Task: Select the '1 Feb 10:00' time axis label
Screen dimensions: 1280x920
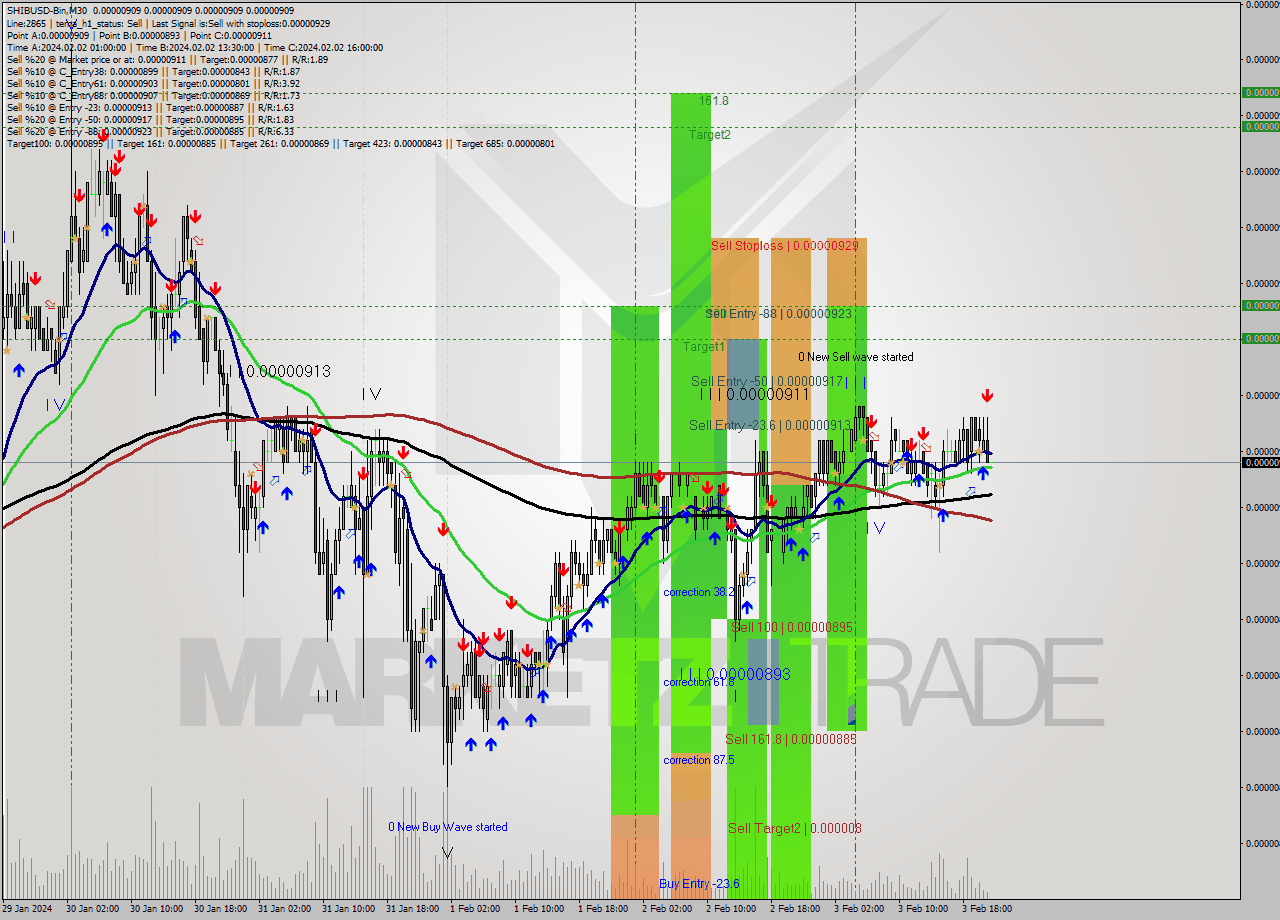Action: pyautogui.click(x=539, y=909)
